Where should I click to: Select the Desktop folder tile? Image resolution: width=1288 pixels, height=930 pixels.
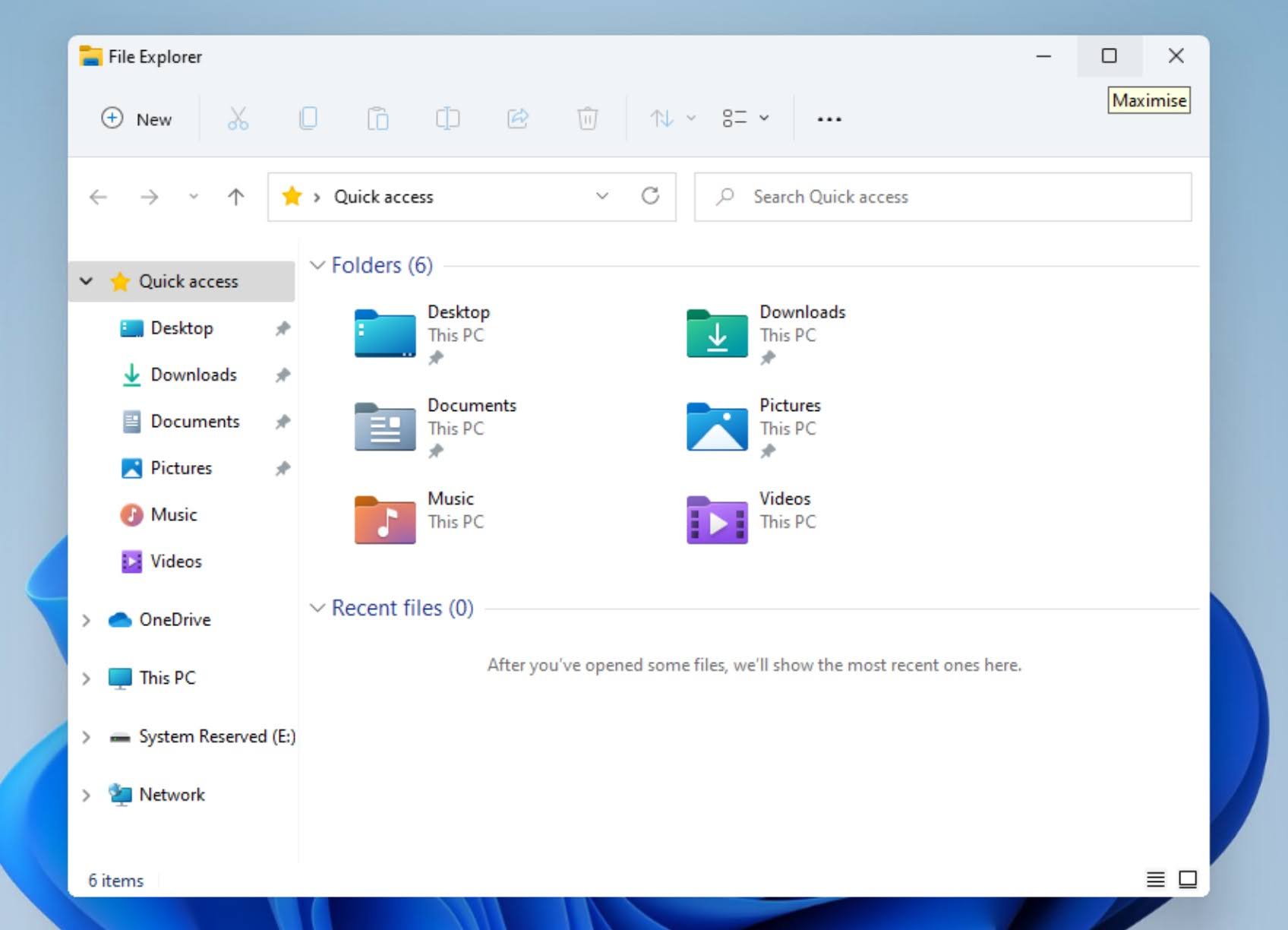point(422,334)
